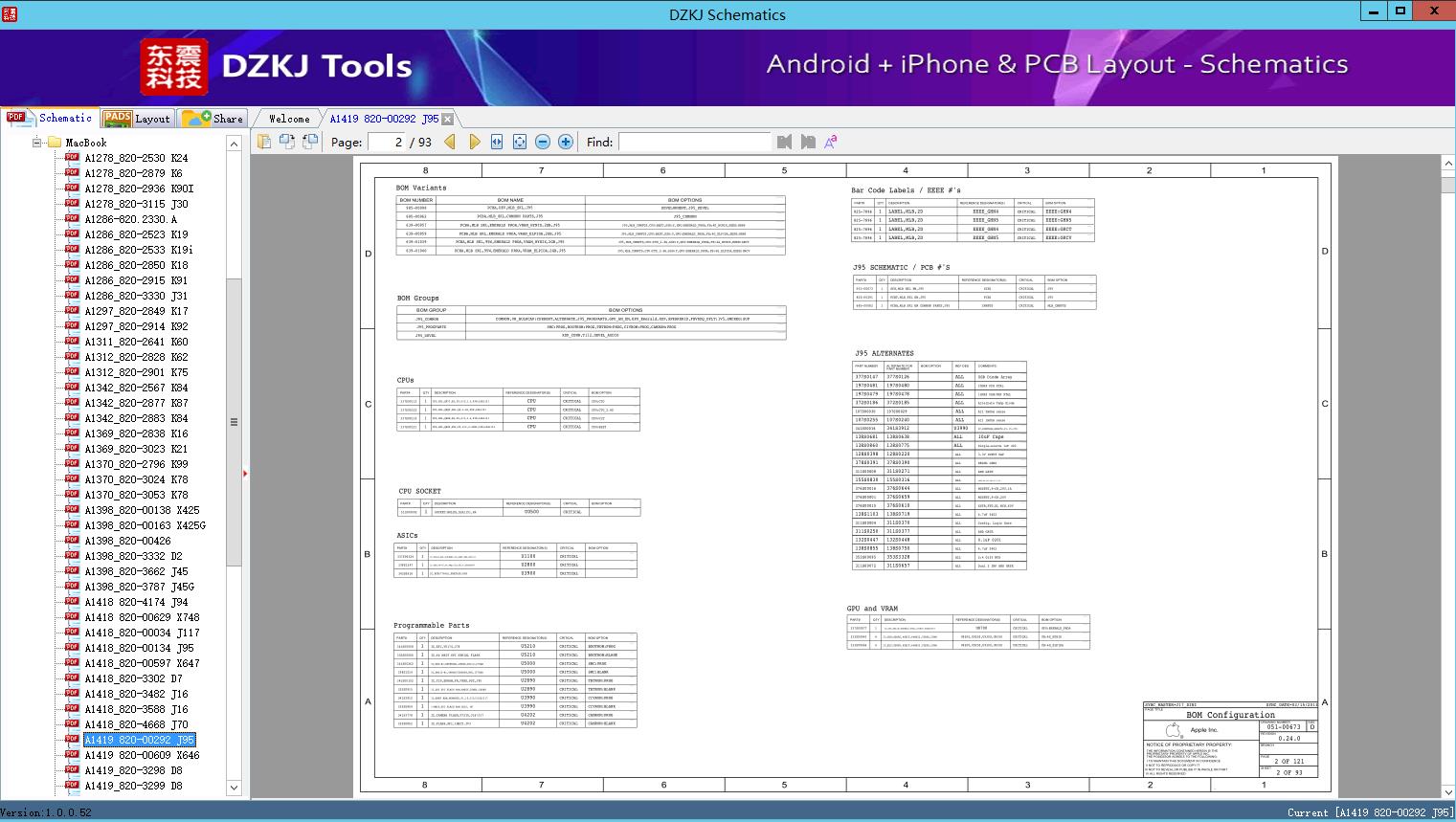The width and height of the screenshot is (1456, 822).
Task: Click PDF icon beside A1369_820-3023 K21
Action: (x=72, y=448)
